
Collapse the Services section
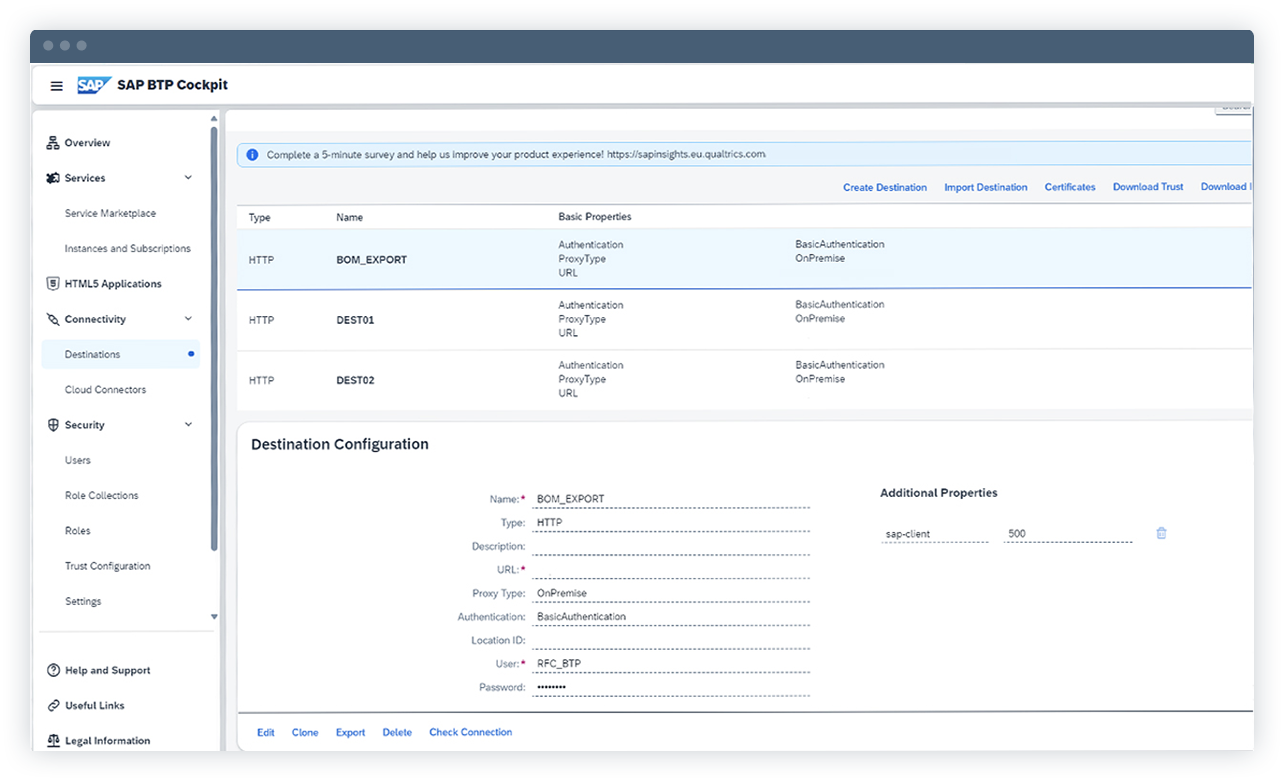pos(188,177)
